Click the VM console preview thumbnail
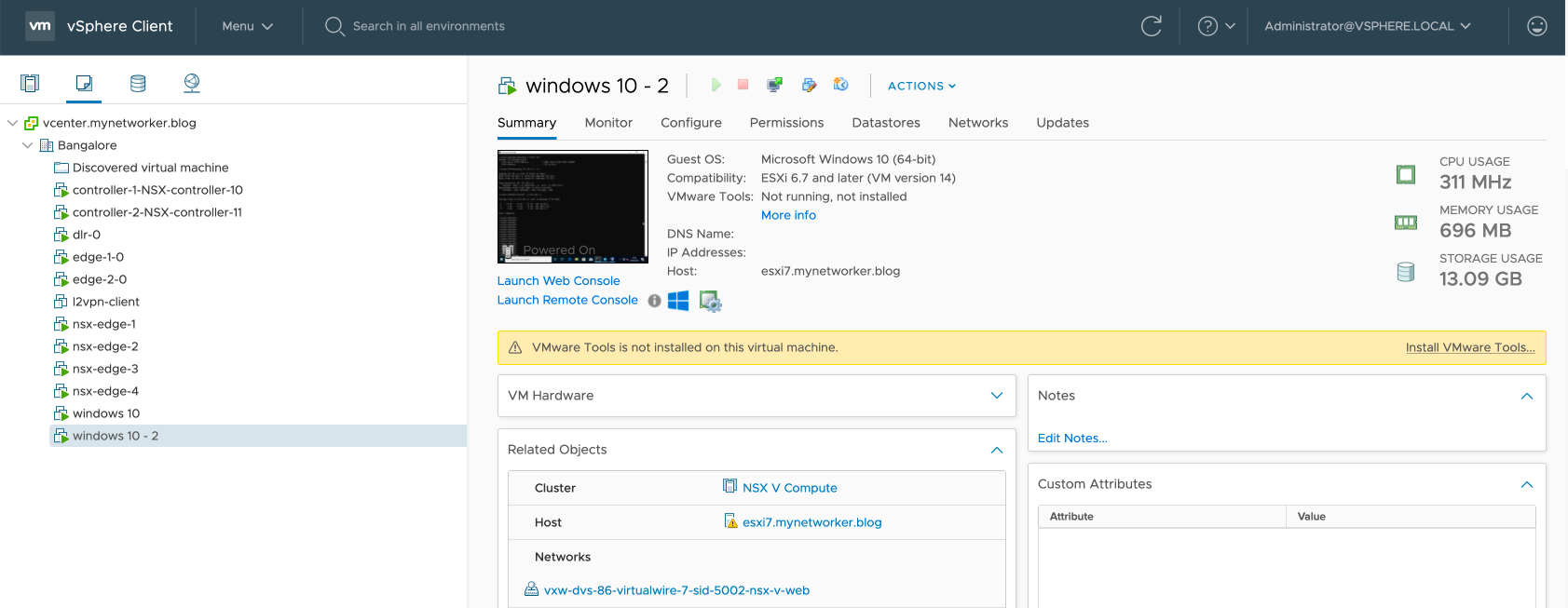 coord(572,207)
